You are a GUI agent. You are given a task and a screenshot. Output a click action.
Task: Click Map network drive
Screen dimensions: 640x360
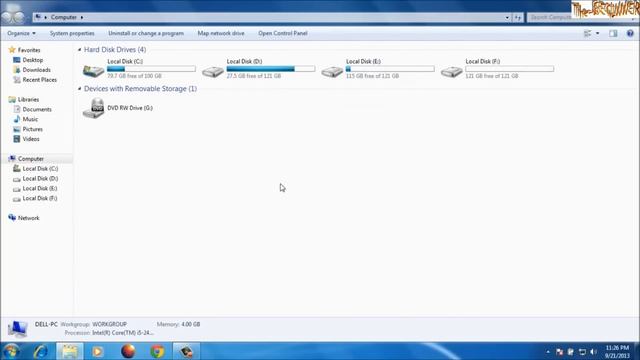coord(221,33)
